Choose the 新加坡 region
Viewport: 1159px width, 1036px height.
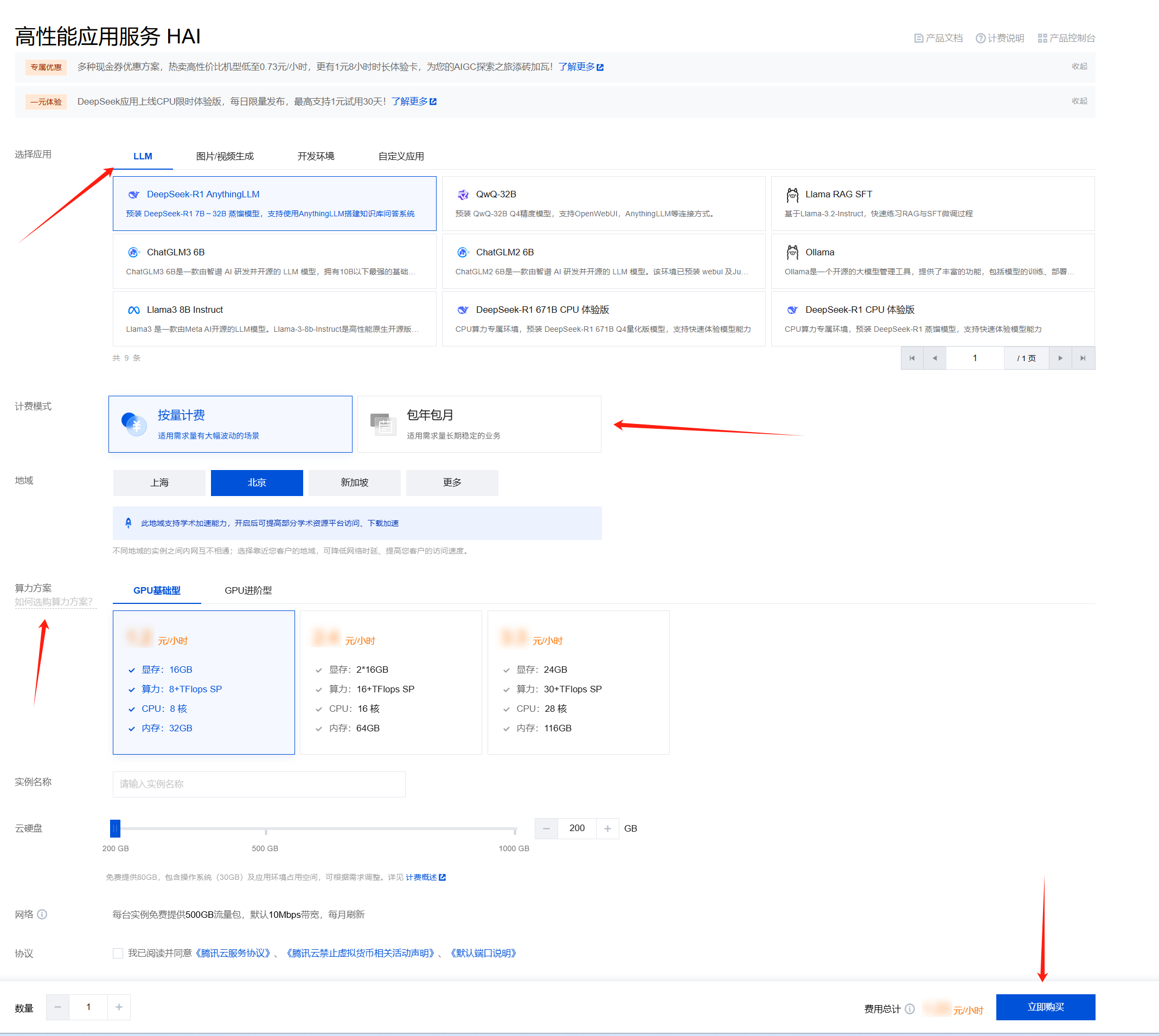click(x=354, y=482)
